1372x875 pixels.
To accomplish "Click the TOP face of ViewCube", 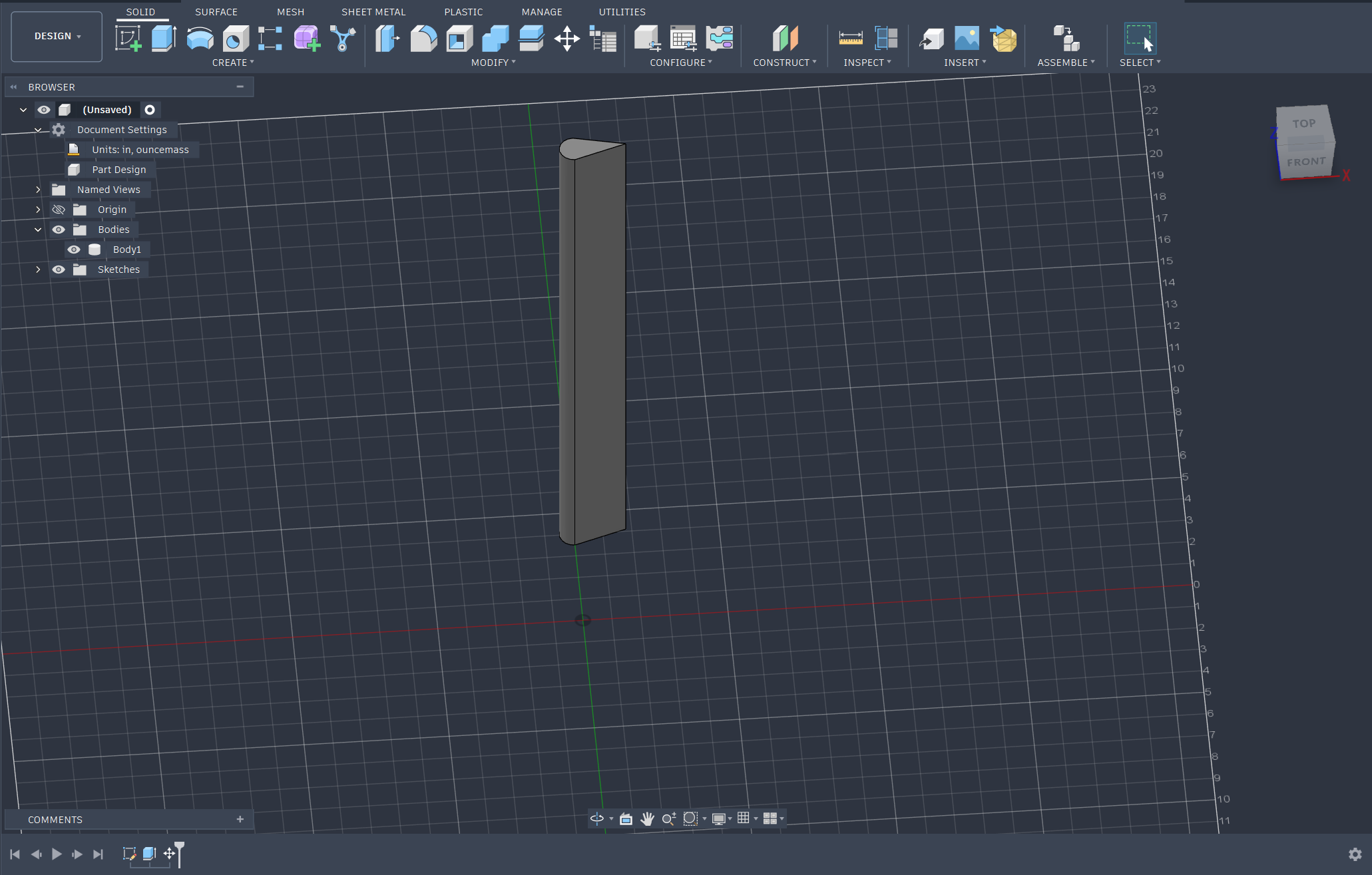I will [x=1303, y=124].
